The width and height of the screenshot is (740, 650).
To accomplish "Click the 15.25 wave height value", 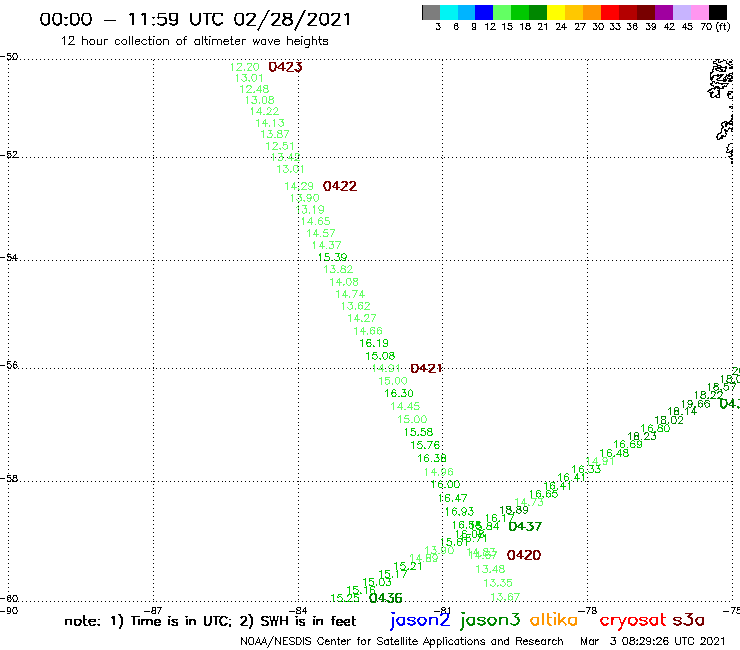I will pyautogui.click(x=345, y=598).
